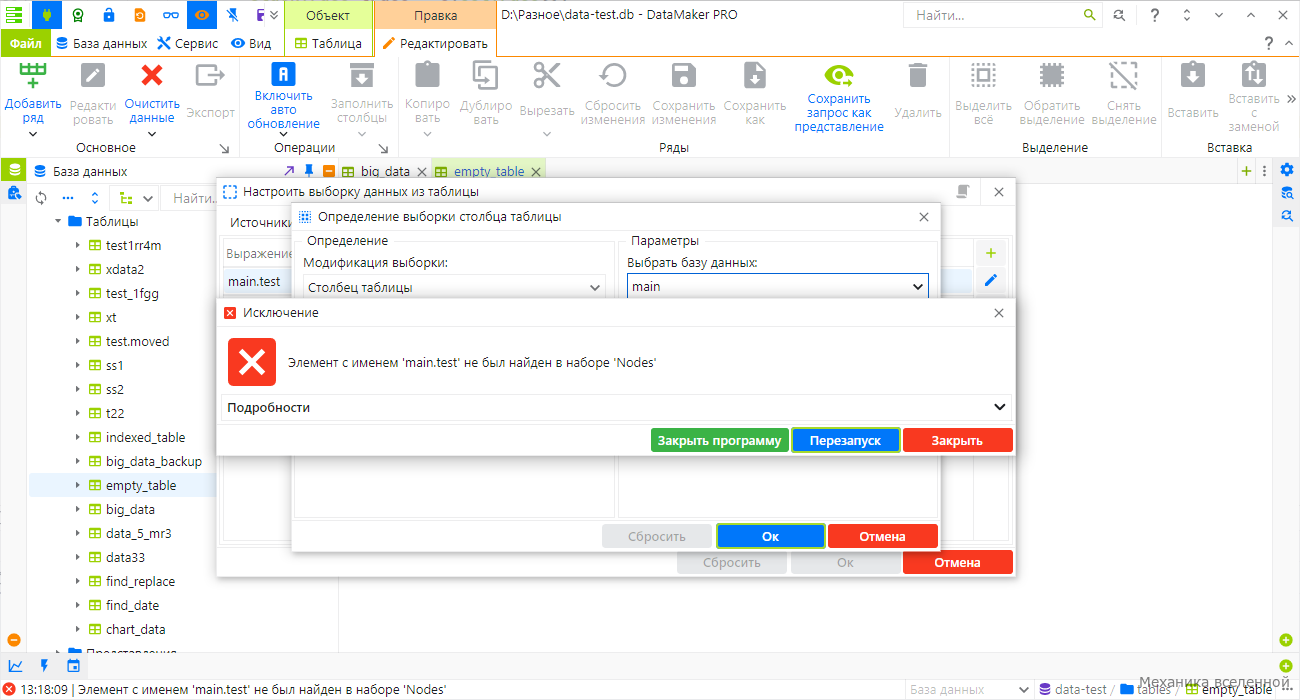Open the Модификация выборки dropdown

coord(454,287)
